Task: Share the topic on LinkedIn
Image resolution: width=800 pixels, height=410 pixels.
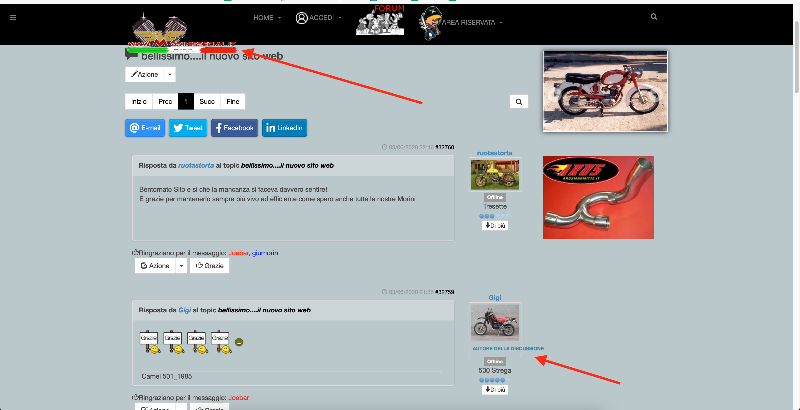Action: coord(284,128)
